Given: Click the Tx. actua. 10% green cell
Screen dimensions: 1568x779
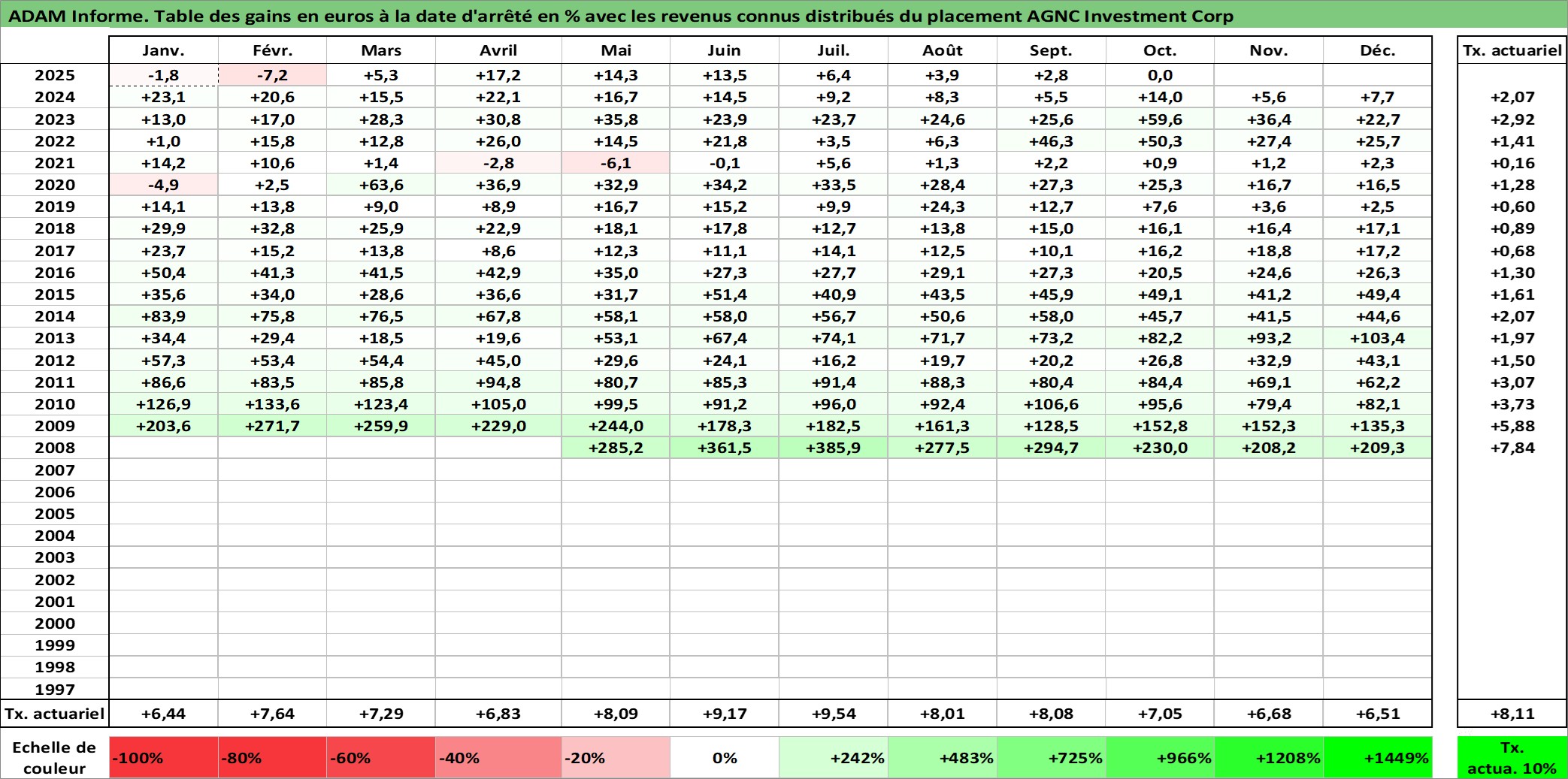Looking at the screenshot, I should [x=1512, y=757].
